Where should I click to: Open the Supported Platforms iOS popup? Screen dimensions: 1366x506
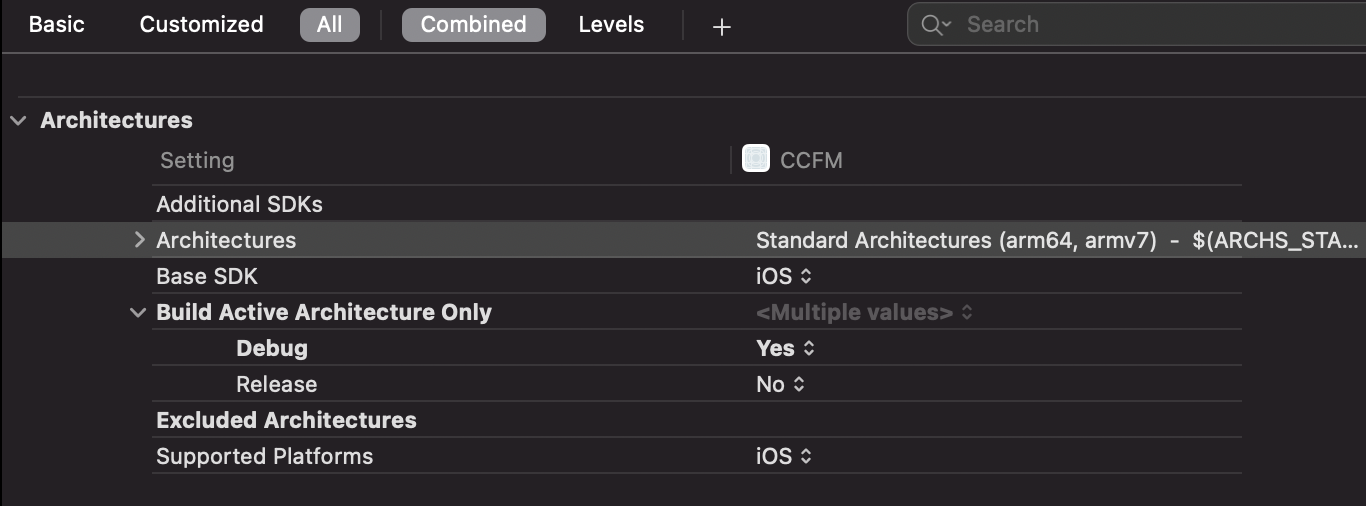[784, 456]
